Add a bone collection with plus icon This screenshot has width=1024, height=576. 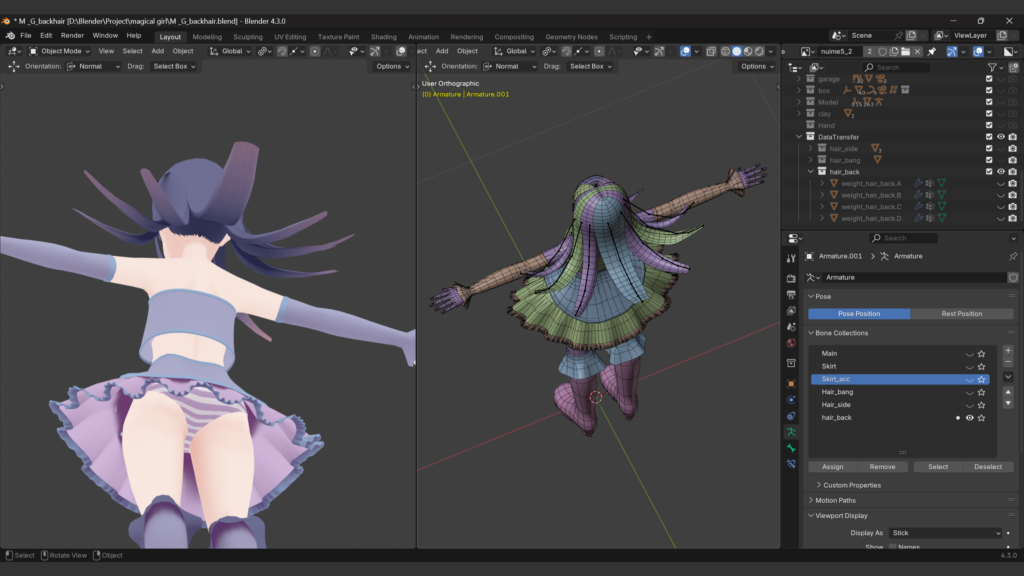1007,351
